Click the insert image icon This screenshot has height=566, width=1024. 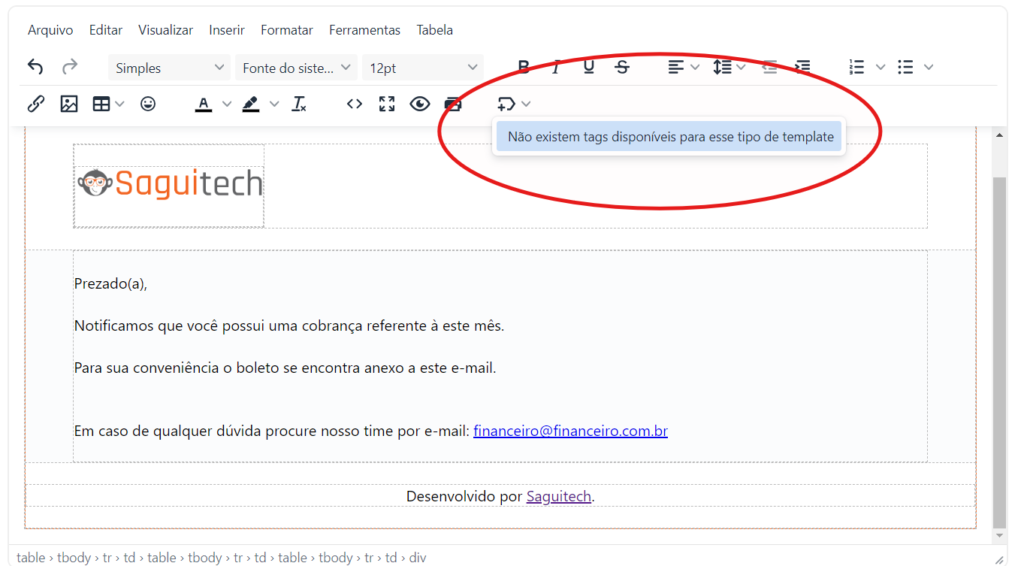[69, 104]
